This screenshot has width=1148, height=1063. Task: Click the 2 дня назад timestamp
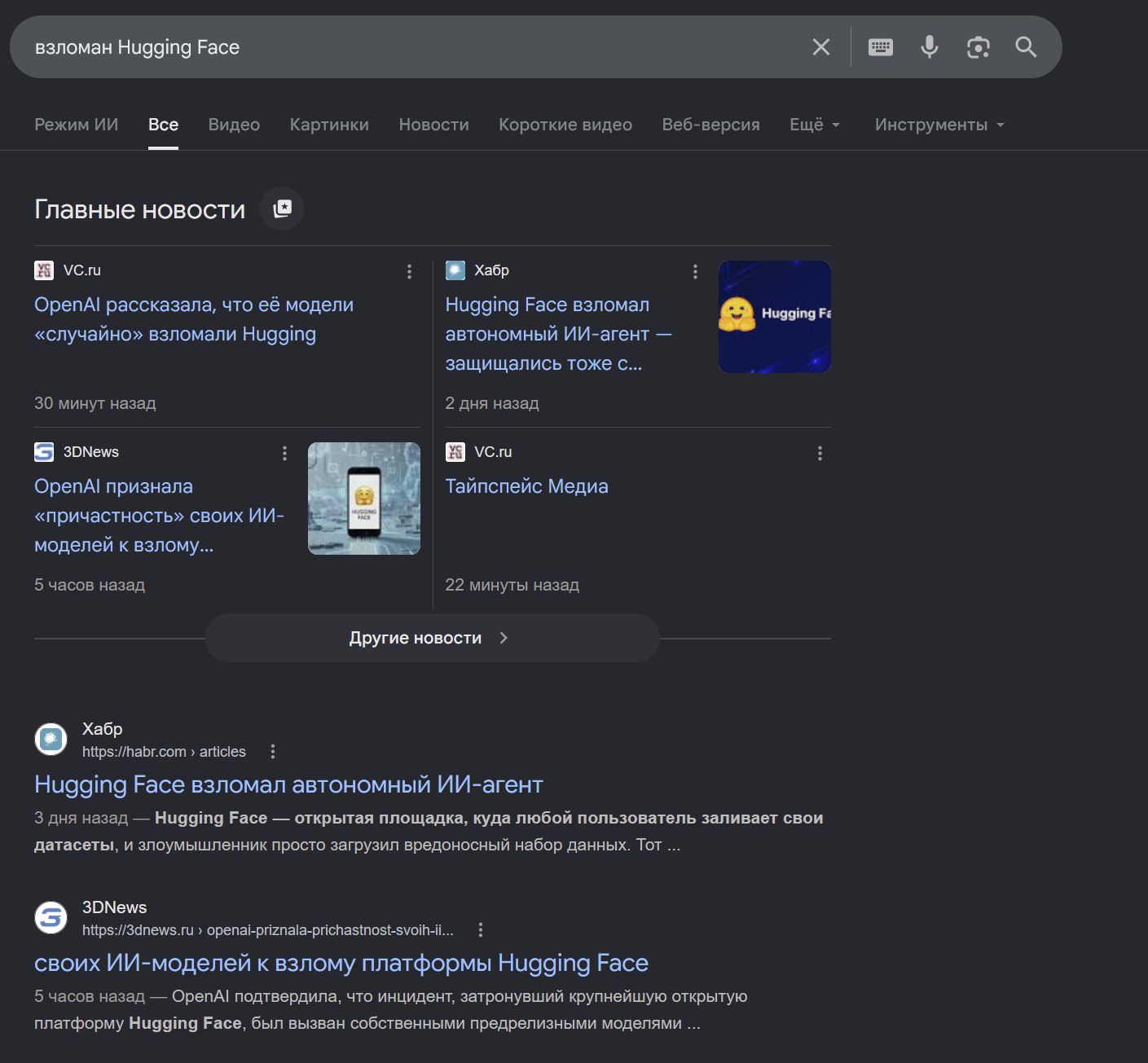coord(492,403)
